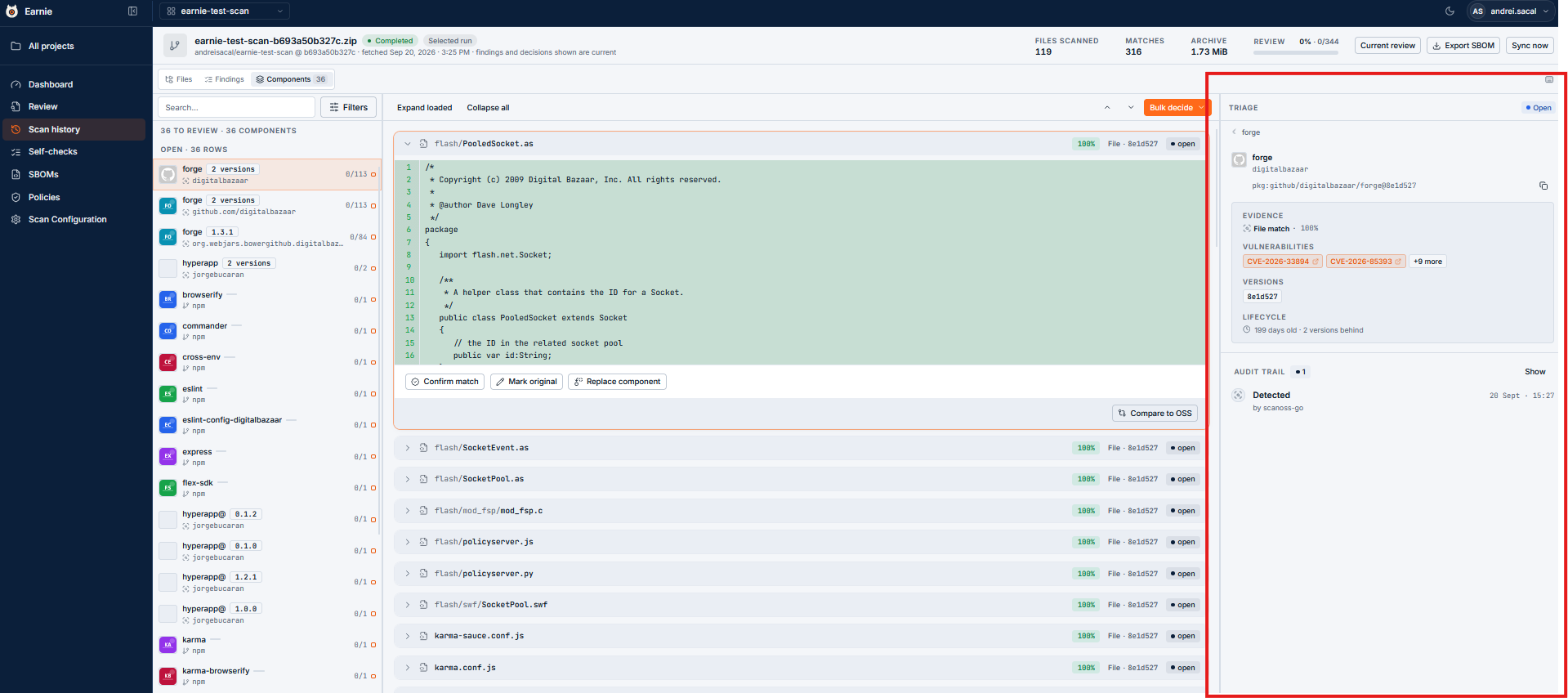
Task: Open the Review section
Action: click(x=42, y=107)
